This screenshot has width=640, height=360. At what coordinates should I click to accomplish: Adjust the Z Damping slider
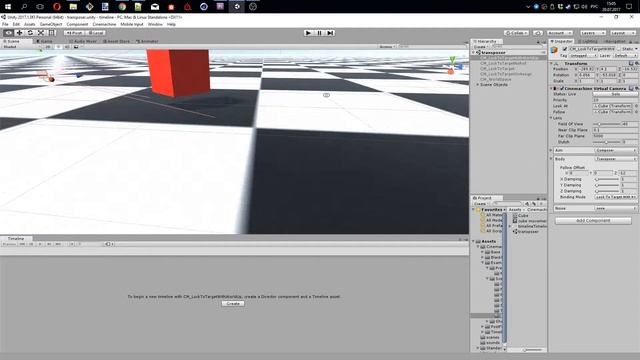[x=607, y=191]
